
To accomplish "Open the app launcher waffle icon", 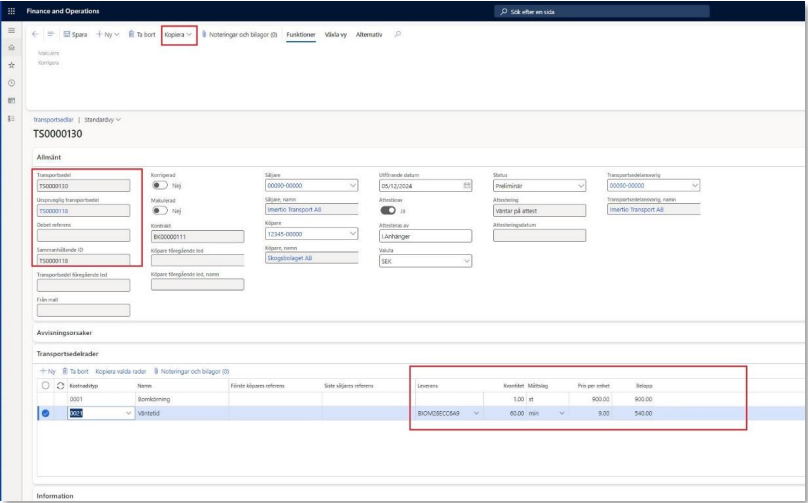I will click(12, 11).
